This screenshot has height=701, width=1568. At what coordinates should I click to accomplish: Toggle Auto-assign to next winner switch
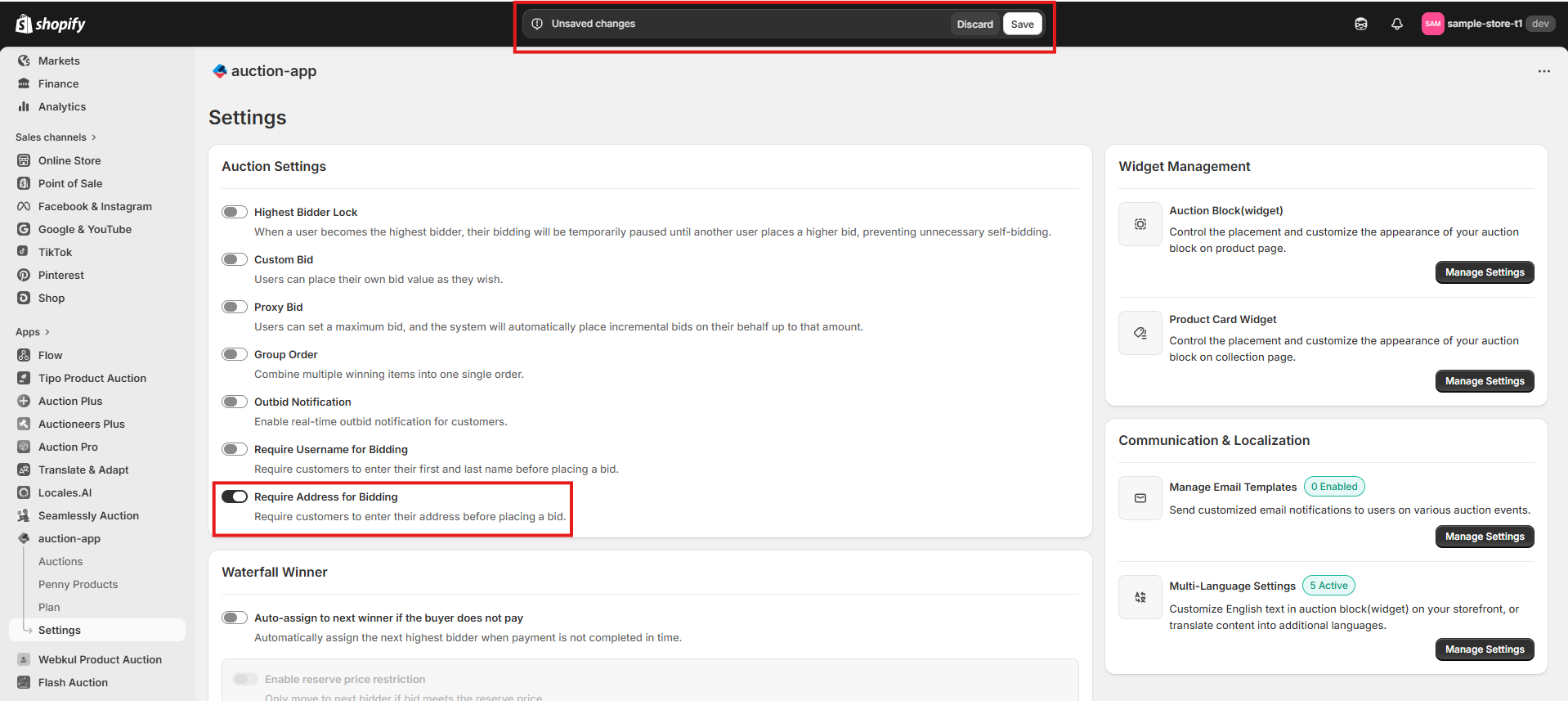pyautogui.click(x=235, y=618)
